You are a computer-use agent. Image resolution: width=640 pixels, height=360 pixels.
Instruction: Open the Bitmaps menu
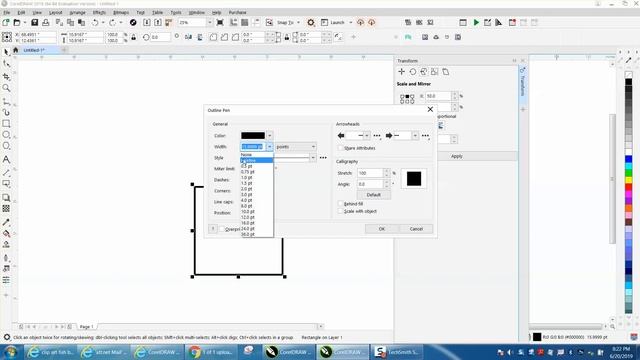click(x=121, y=13)
